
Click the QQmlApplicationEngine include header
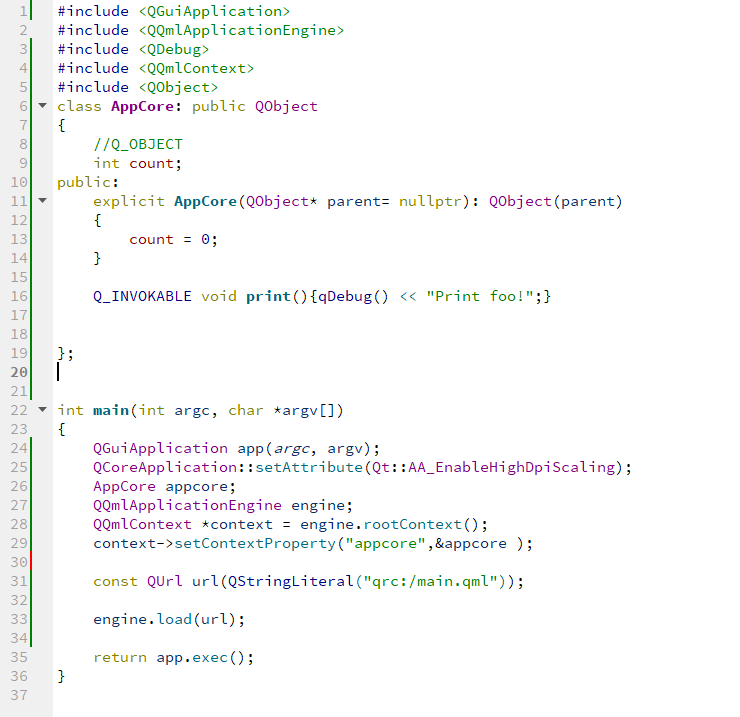pyautogui.click(x=241, y=30)
